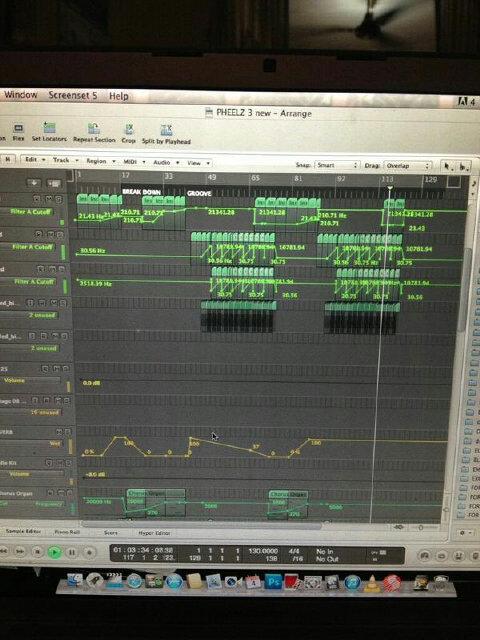Viewport: 480px width, 640px height.
Task: Click the add track plus button
Action: click(33, 182)
